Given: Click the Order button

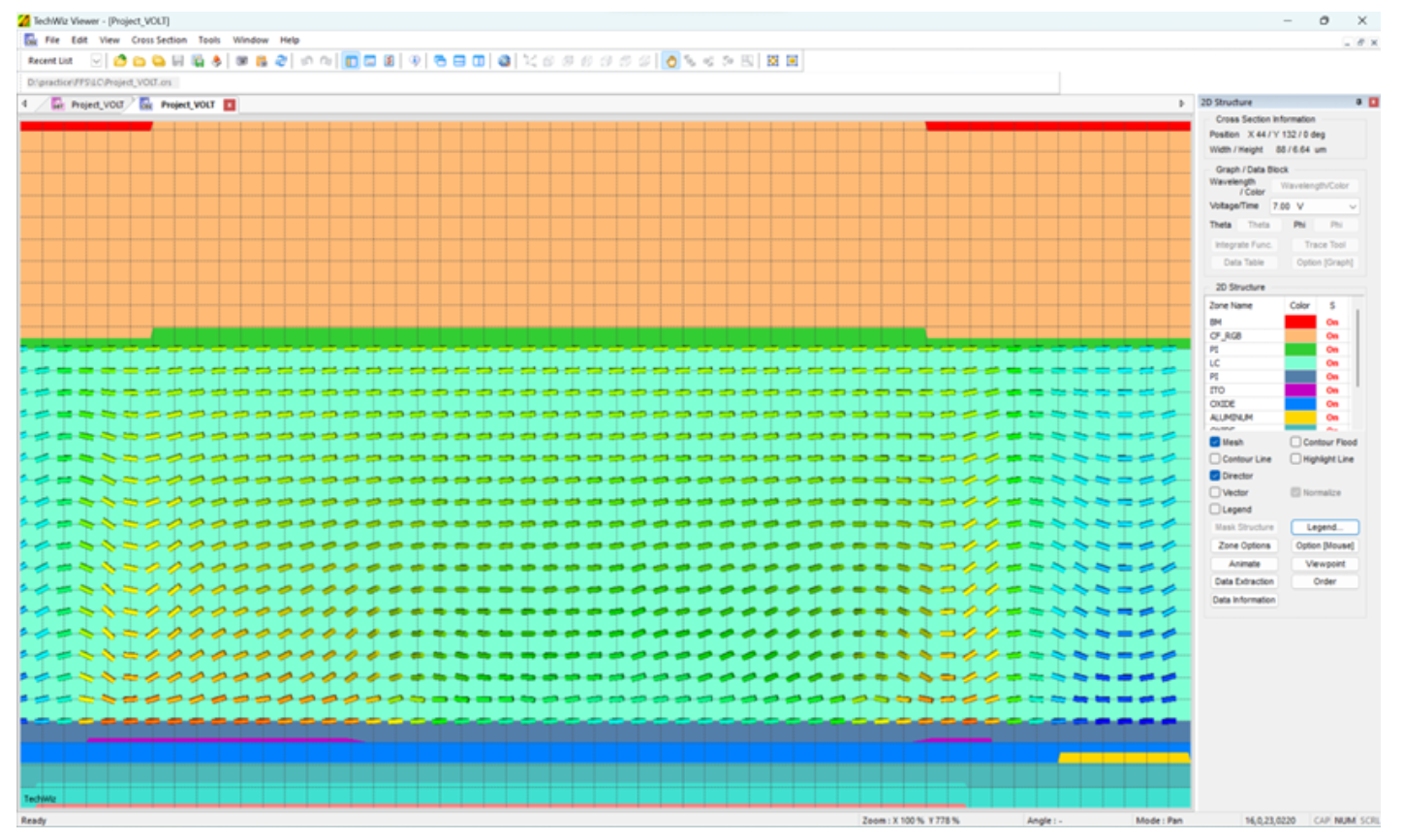Looking at the screenshot, I should pyautogui.click(x=1325, y=581).
